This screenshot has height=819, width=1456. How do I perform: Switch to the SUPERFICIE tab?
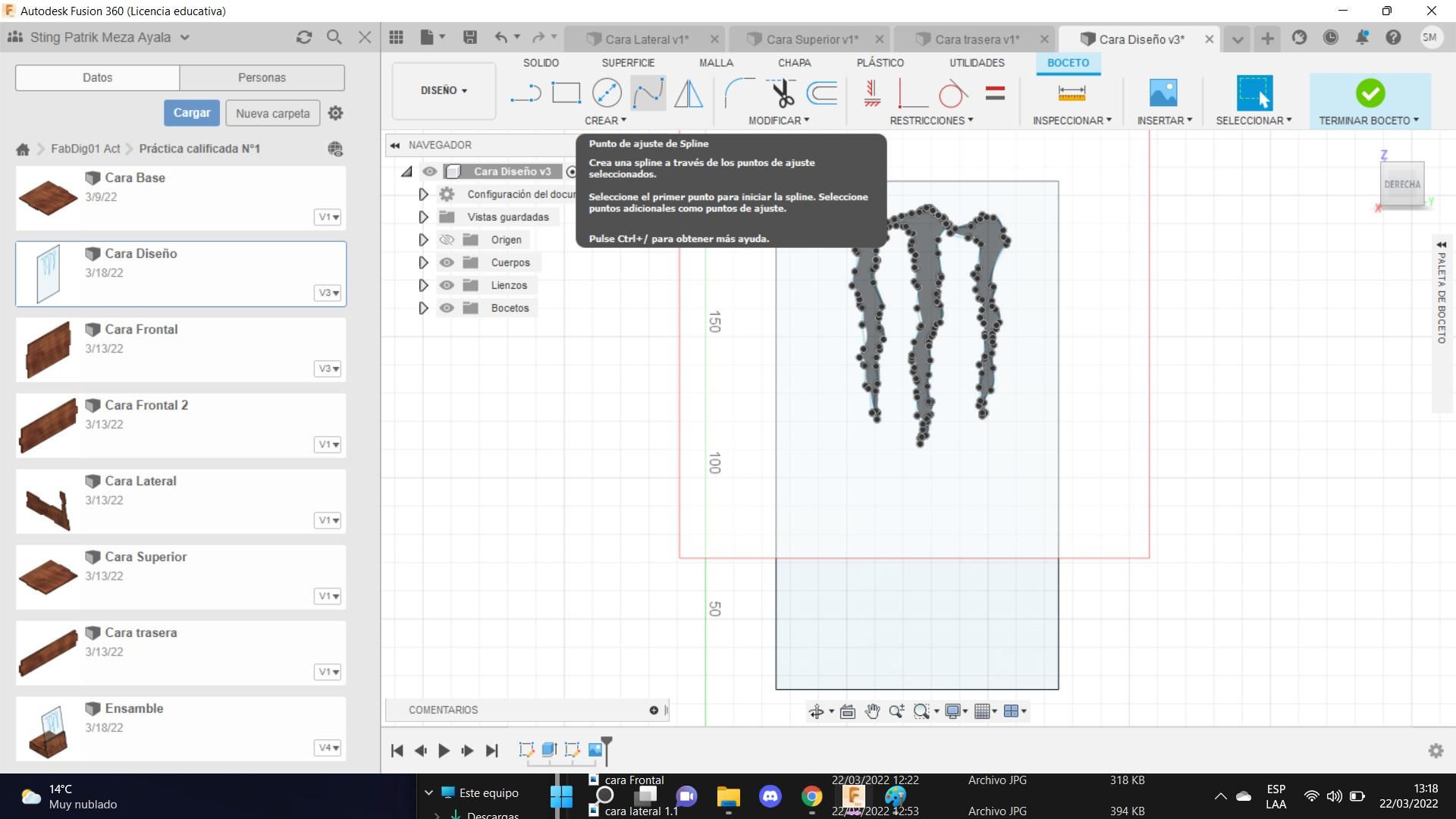pos(627,63)
